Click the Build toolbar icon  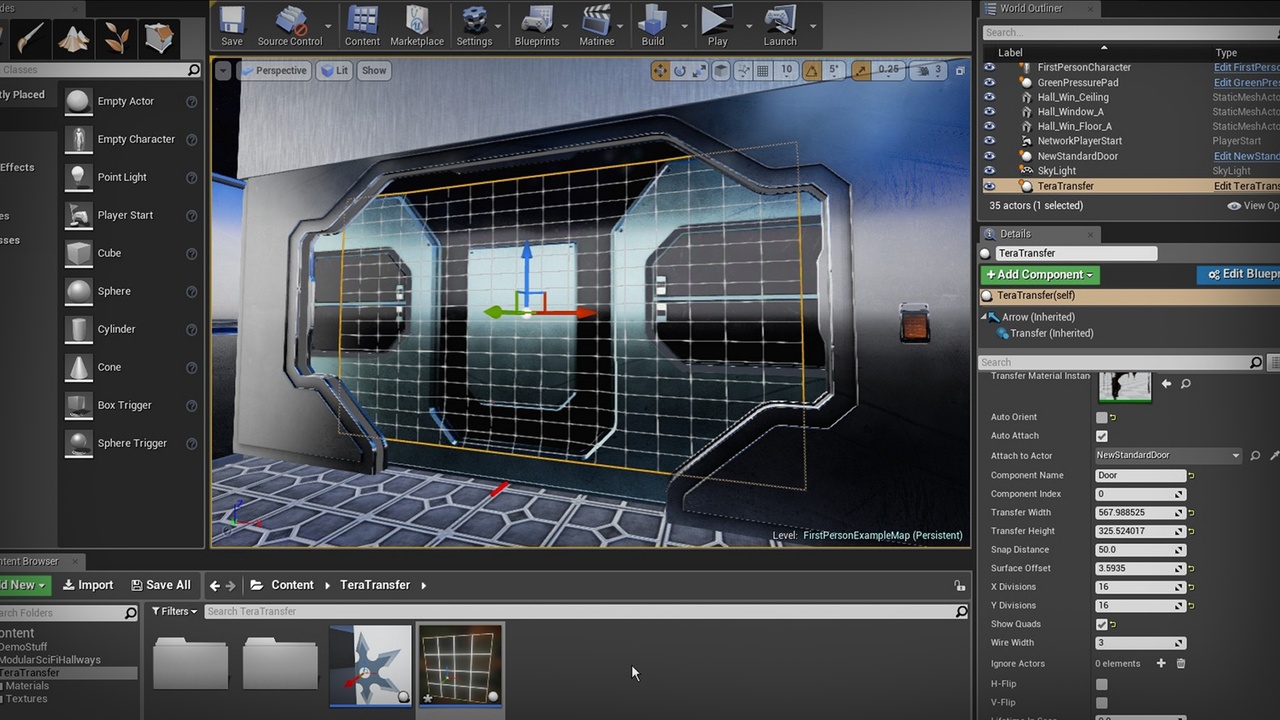[653, 26]
